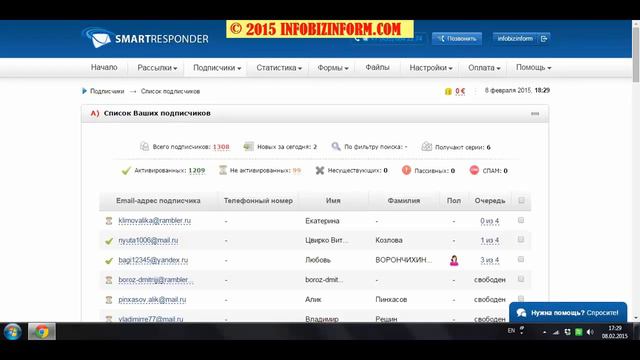Click the activated count 1209

197,171
